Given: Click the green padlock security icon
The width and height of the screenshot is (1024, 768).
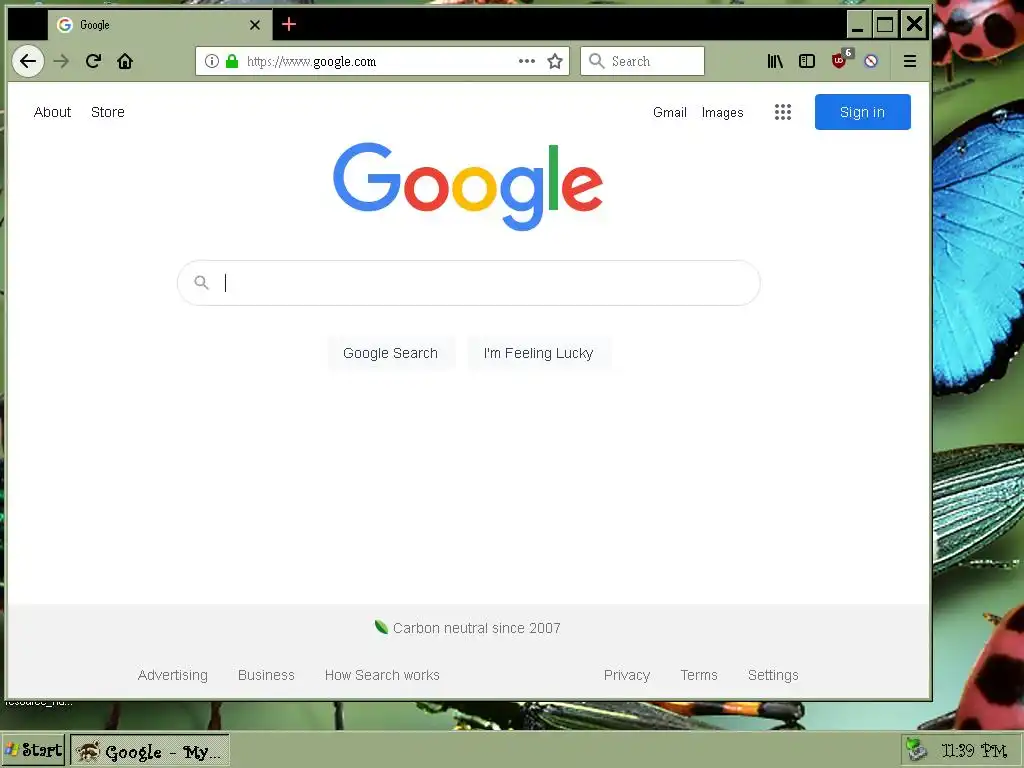Looking at the screenshot, I should coord(232,61).
